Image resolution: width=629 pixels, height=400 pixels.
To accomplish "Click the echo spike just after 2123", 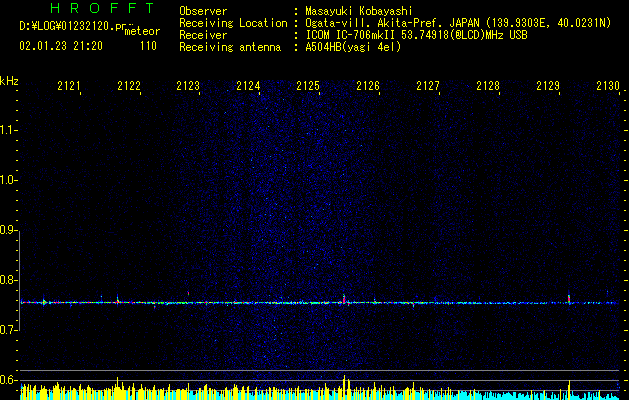I will tap(188, 293).
